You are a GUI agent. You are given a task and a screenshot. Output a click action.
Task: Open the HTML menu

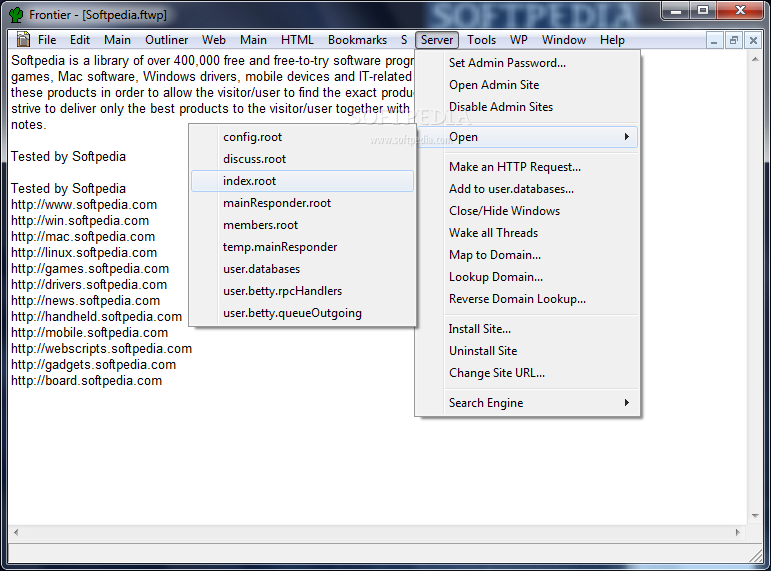[x=297, y=40]
